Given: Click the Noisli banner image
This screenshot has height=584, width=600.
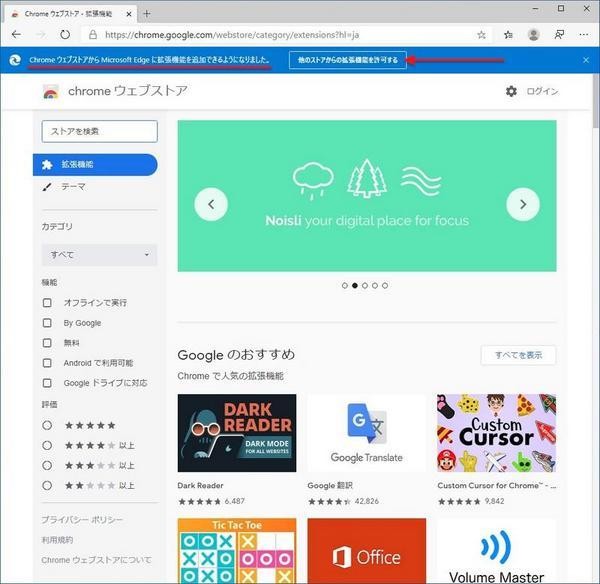Looking at the screenshot, I should 367,196.
